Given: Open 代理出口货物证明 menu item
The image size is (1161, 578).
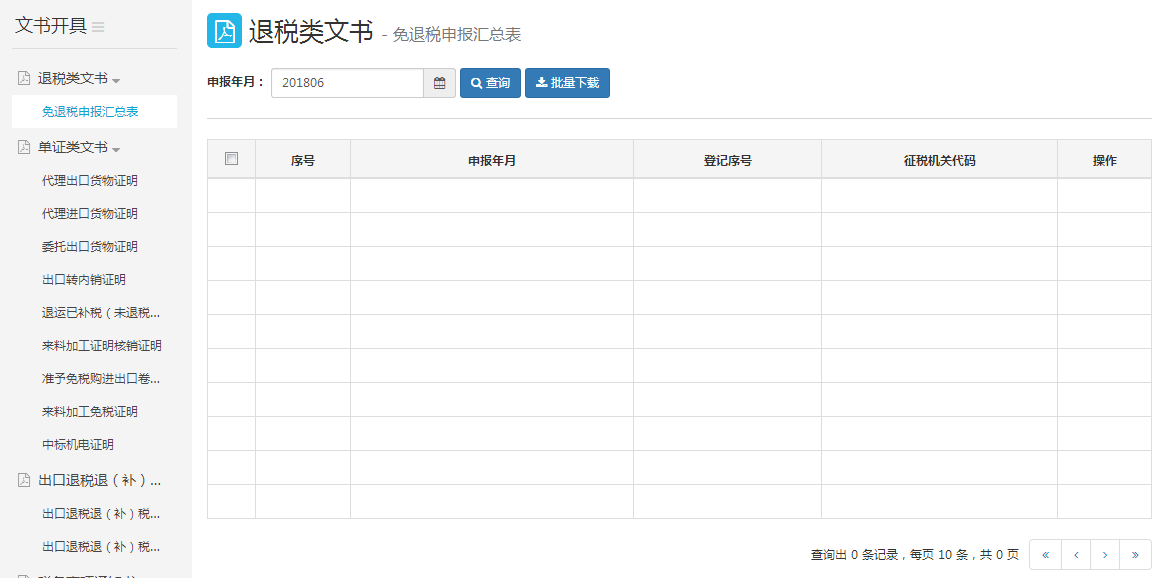Looking at the screenshot, I should (90, 181).
